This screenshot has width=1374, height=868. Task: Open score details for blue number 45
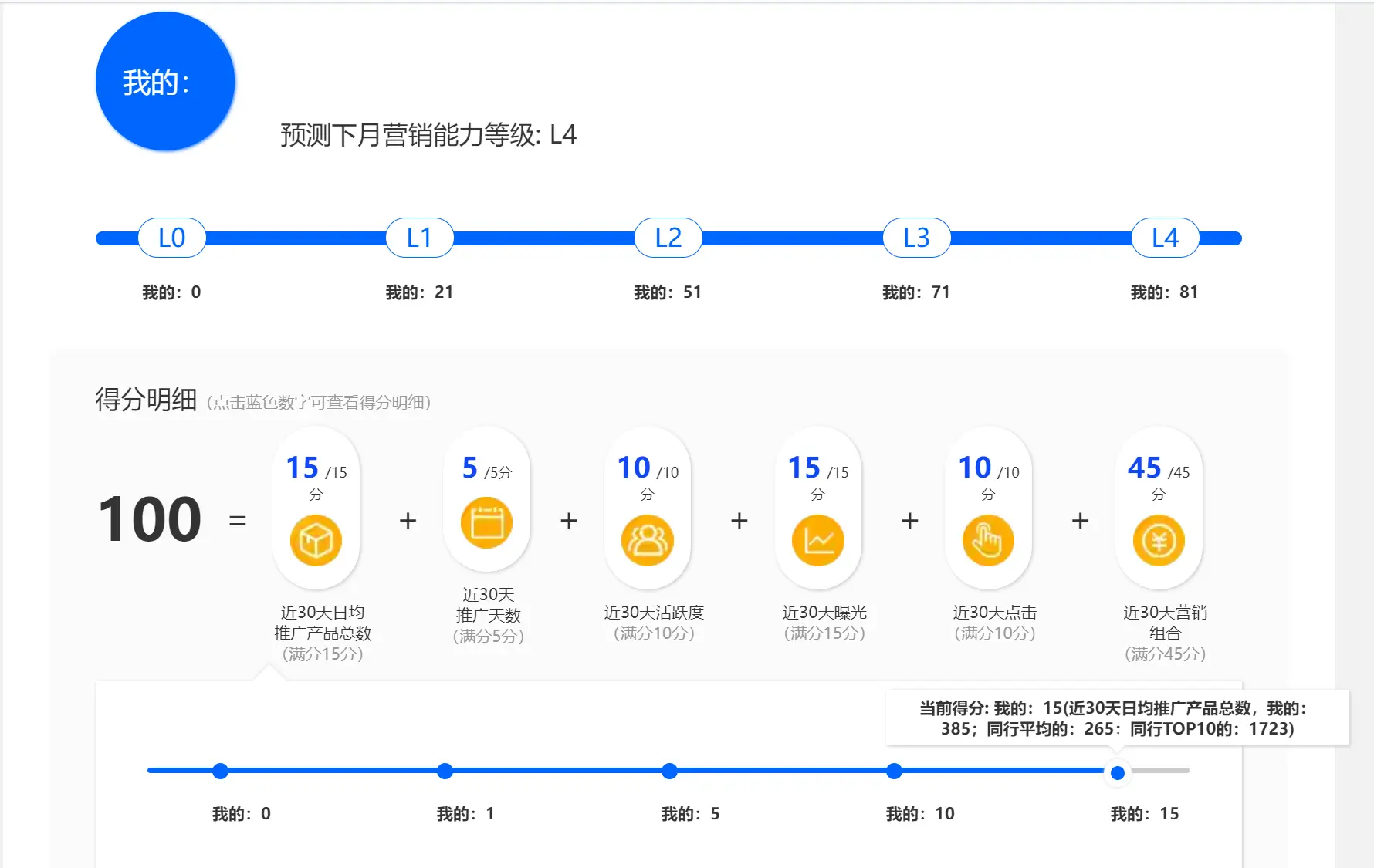point(1144,468)
